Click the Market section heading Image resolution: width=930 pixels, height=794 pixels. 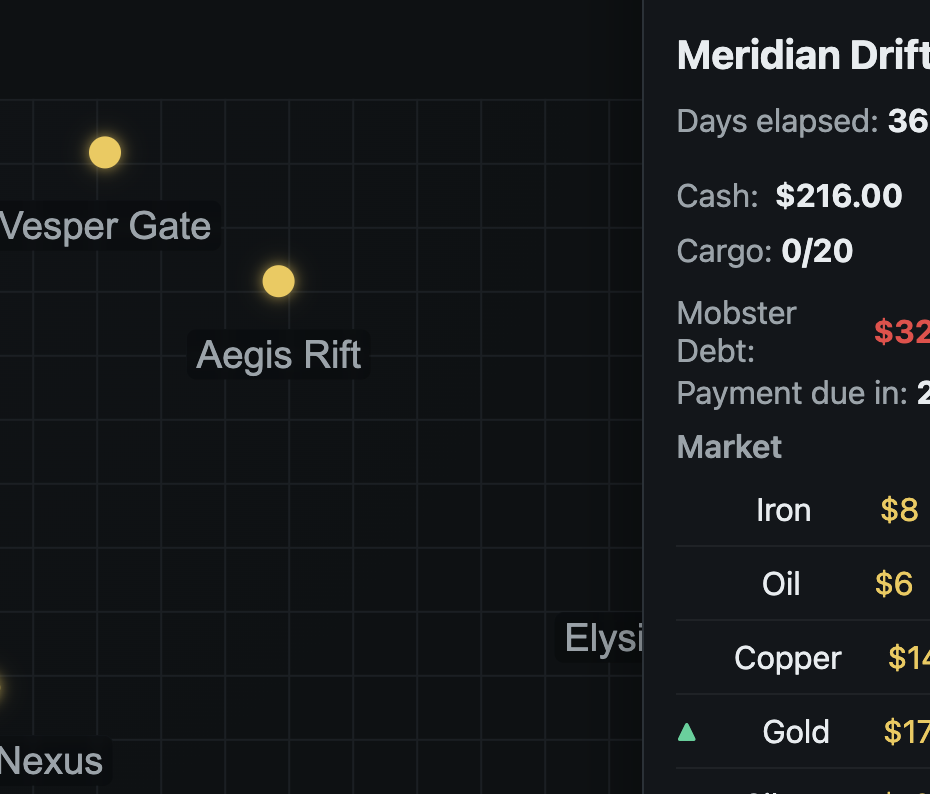coord(730,447)
